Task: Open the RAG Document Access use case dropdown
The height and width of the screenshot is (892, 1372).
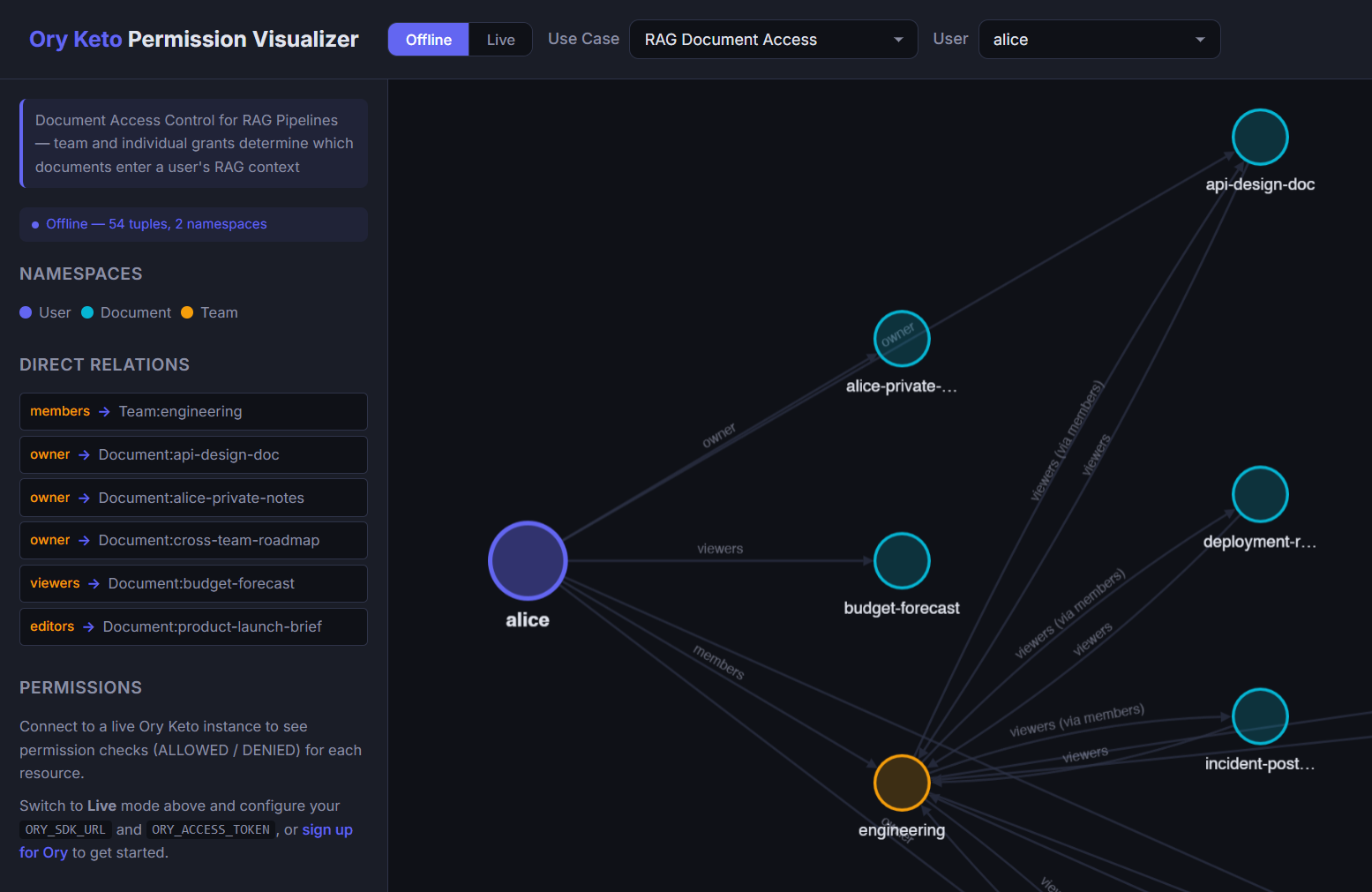Action: point(772,39)
